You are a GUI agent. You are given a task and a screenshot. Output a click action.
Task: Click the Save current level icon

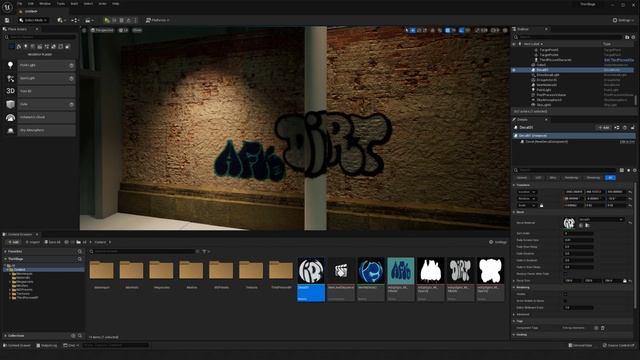pos(7,20)
